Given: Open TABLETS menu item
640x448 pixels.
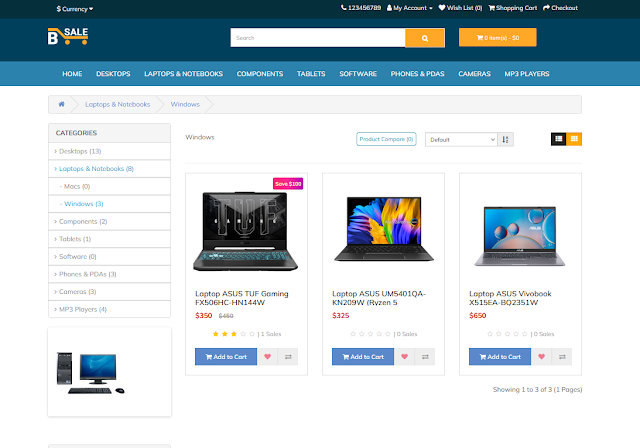Looking at the screenshot, I should coord(311,74).
